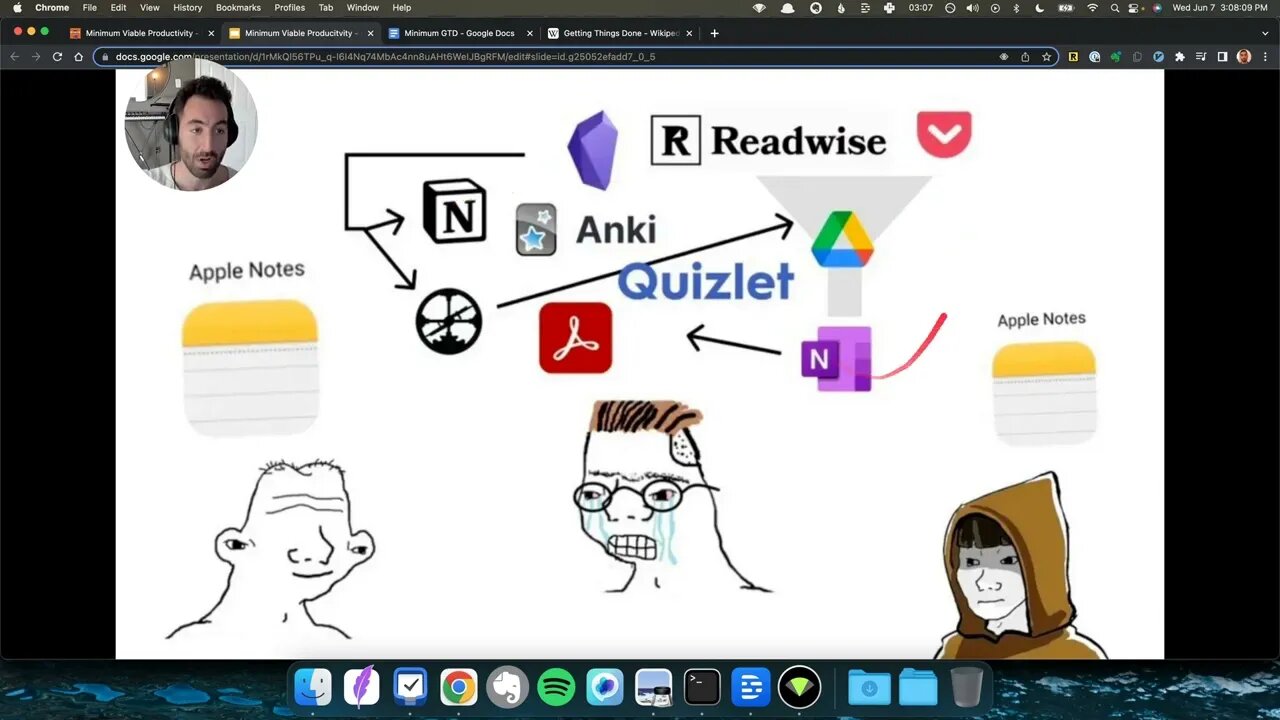The image size is (1280, 720).
Task: Click the date and time in the menu bar
Action: (x=1220, y=7)
